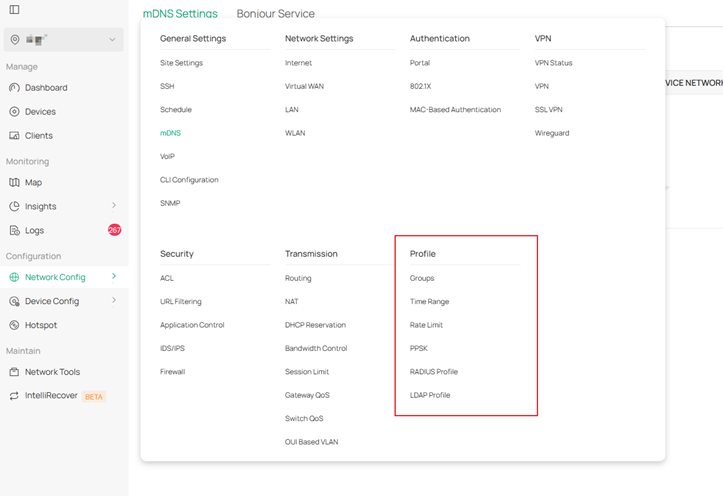Screen dimensions: 723x496
Task: Click the Logs icon in the sidebar
Action: [14, 230]
